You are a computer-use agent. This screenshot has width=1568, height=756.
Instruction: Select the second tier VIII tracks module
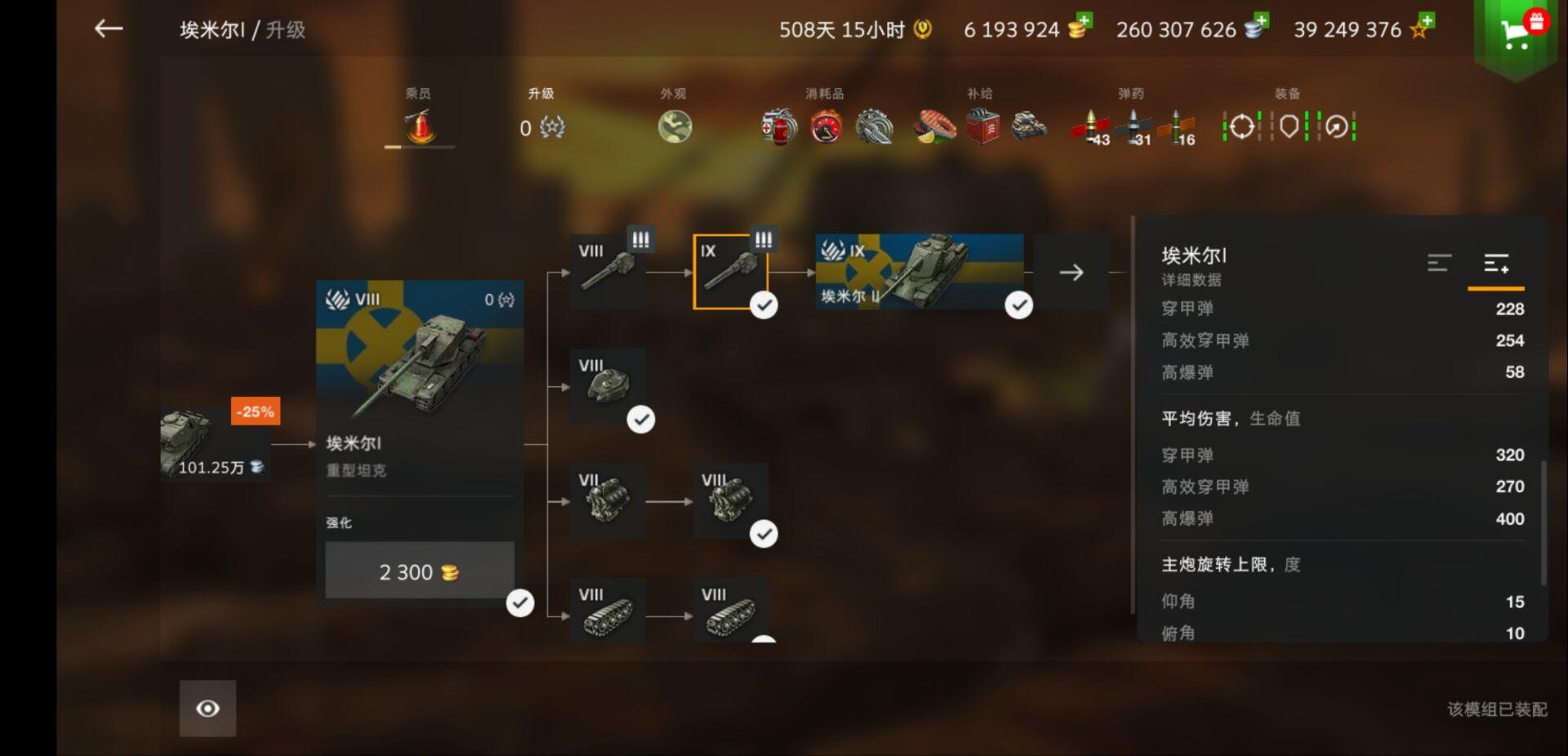[x=730, y=611]
